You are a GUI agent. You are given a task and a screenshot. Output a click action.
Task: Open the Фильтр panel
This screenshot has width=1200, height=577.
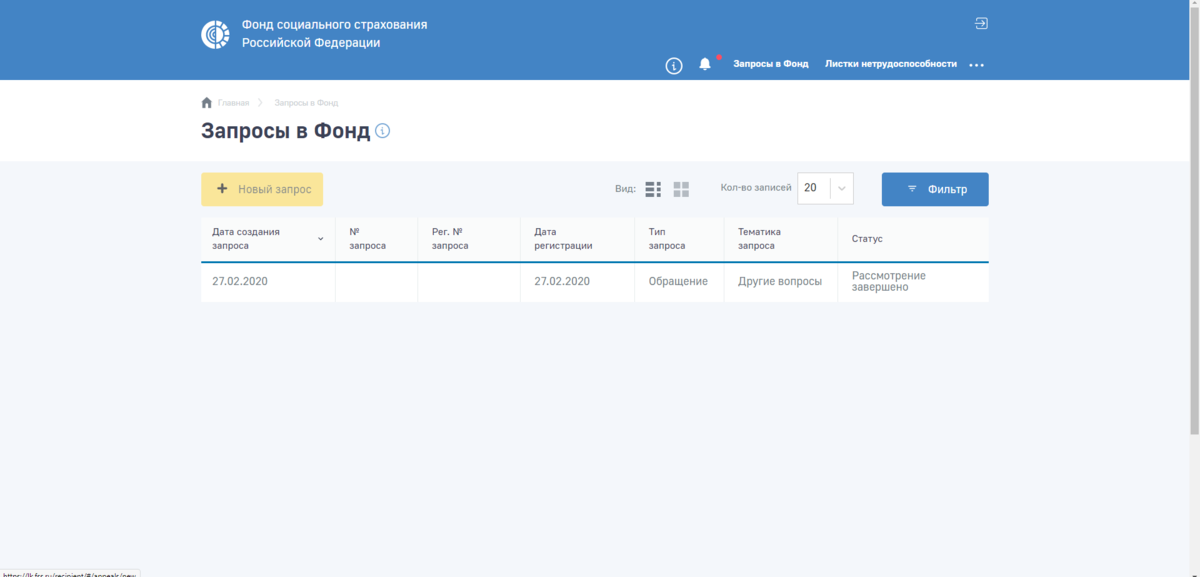tap(935, 189)
